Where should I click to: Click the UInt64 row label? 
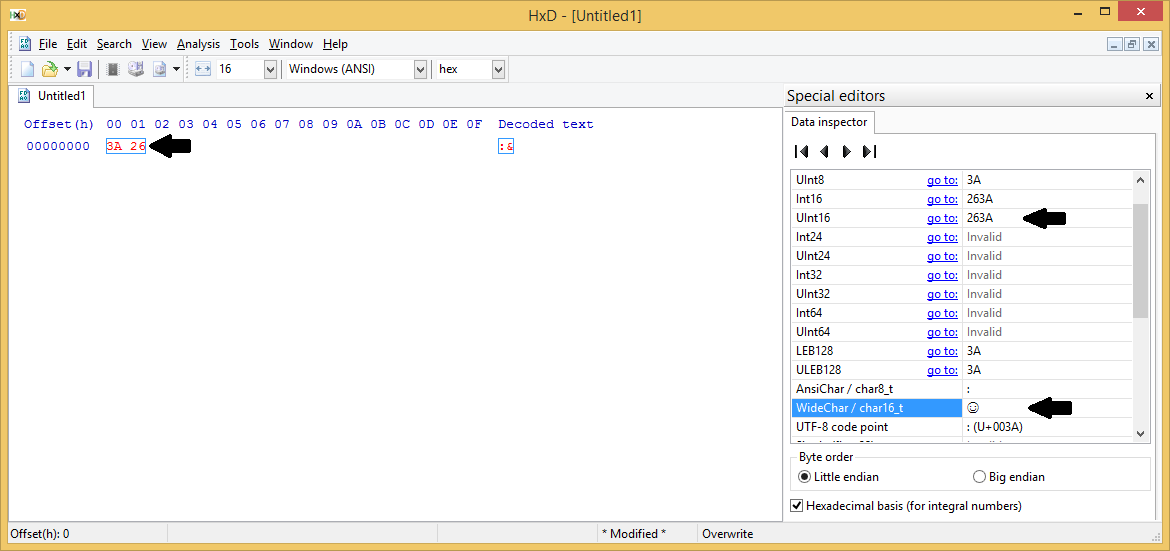pyautogui.click(x=813, y=331)
